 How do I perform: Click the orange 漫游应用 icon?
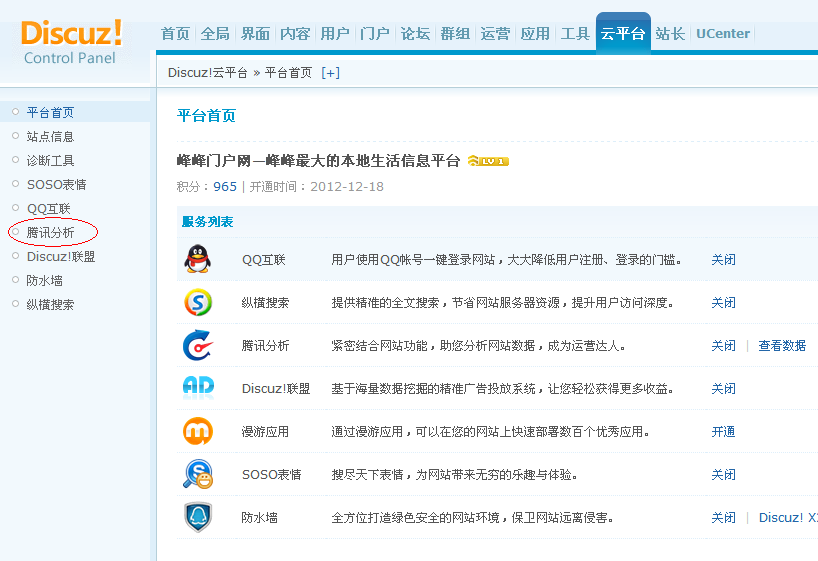198,431
